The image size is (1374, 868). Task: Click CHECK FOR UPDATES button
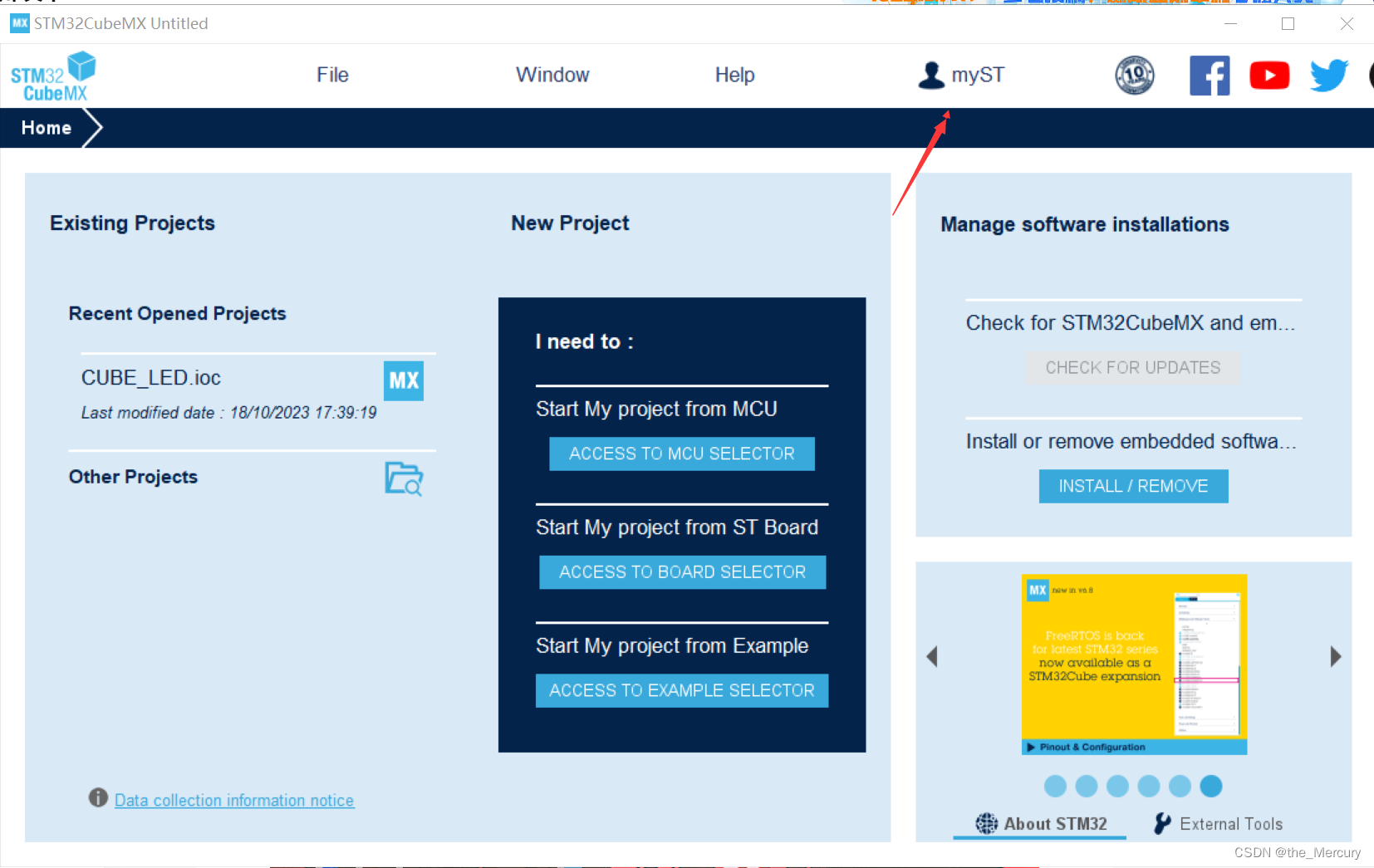1133,367
